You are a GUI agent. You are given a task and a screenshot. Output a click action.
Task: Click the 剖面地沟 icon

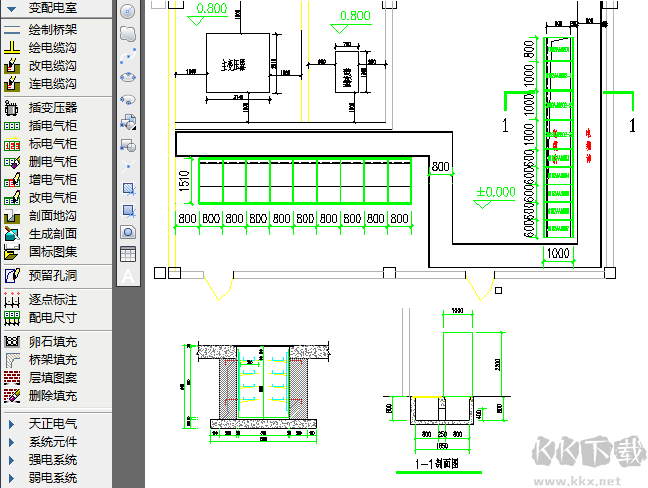pyautogui.click(x=12, y=216)
